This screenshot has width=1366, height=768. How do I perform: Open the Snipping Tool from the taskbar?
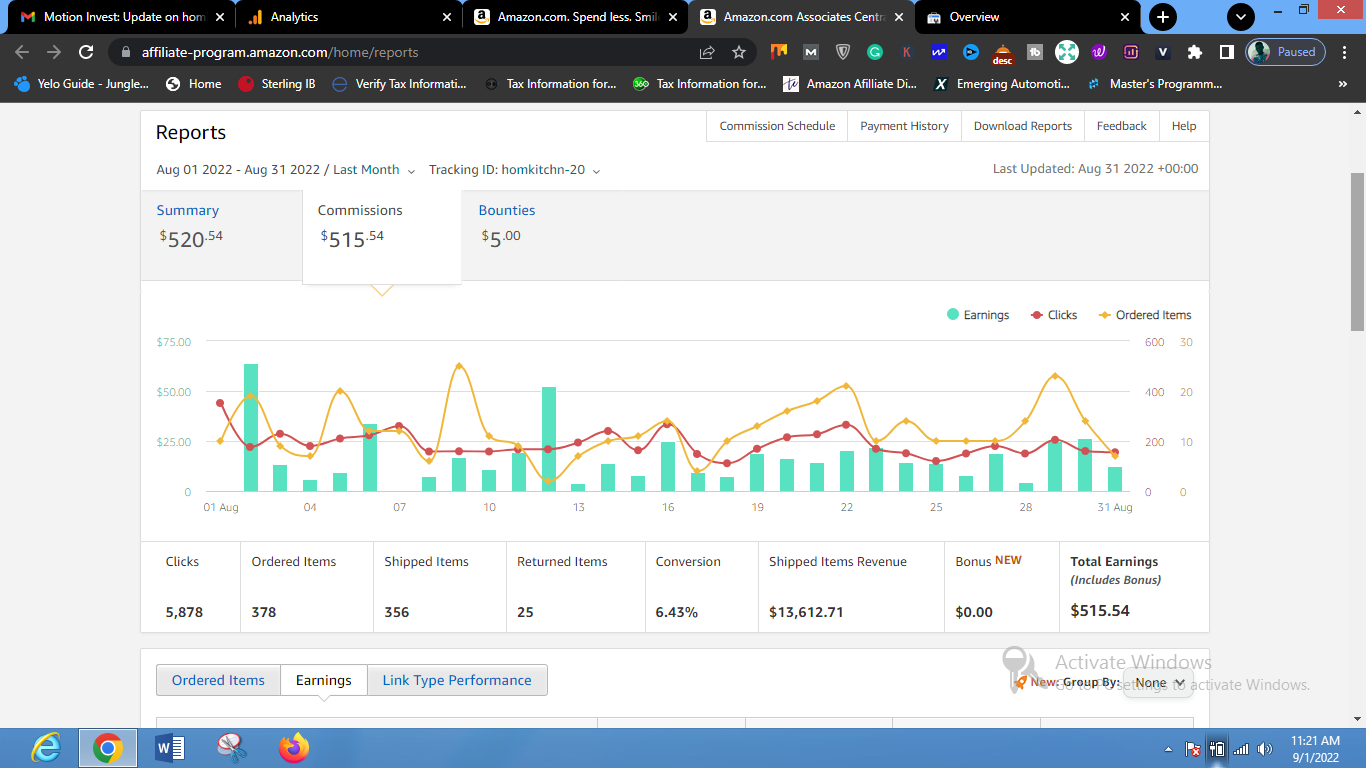[232, 748]
